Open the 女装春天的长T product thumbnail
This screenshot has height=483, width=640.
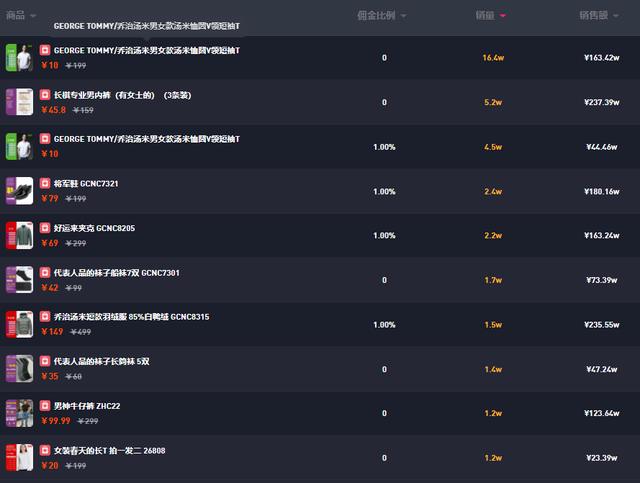tap(19, 457)
